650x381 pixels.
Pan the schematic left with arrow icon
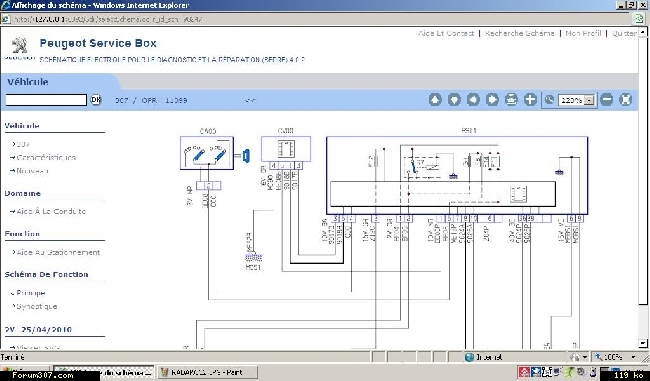point(473,100)
